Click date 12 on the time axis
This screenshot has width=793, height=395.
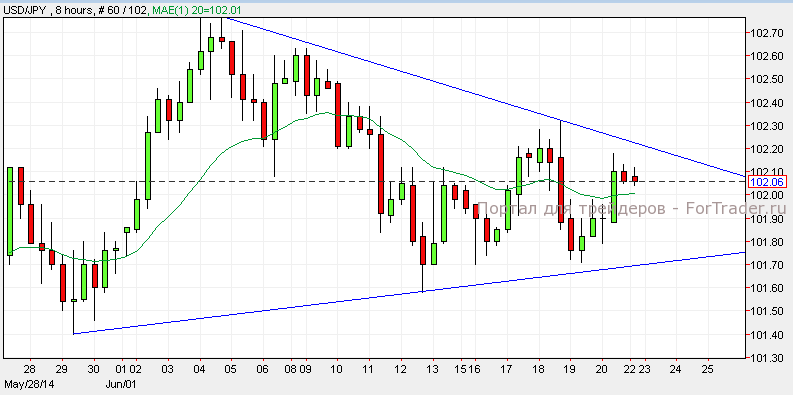click(x=401, y=369)
